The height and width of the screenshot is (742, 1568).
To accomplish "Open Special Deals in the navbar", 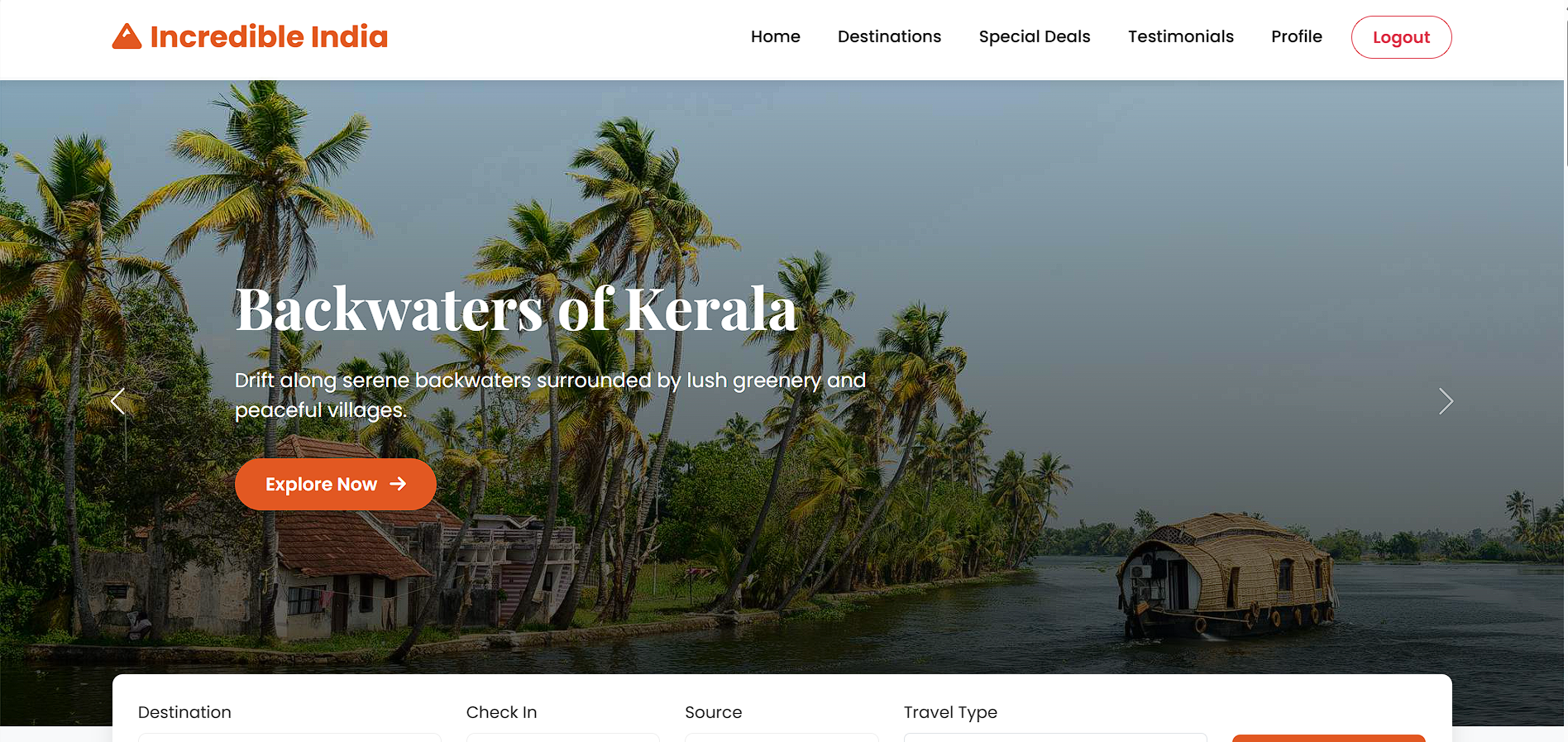I will point(1035,36).
